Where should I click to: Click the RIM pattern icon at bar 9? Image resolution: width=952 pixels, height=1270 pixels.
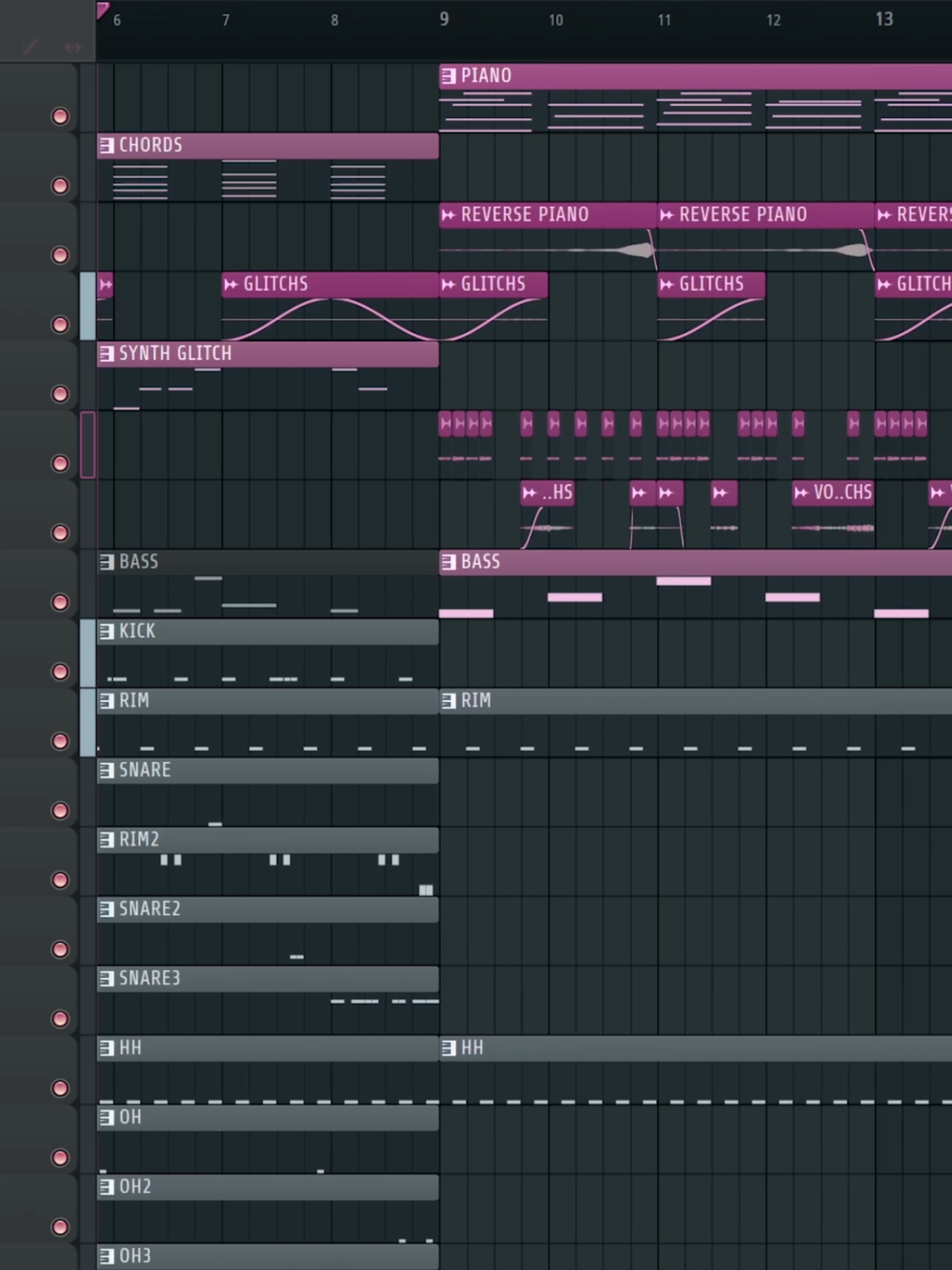pos(449,701)
